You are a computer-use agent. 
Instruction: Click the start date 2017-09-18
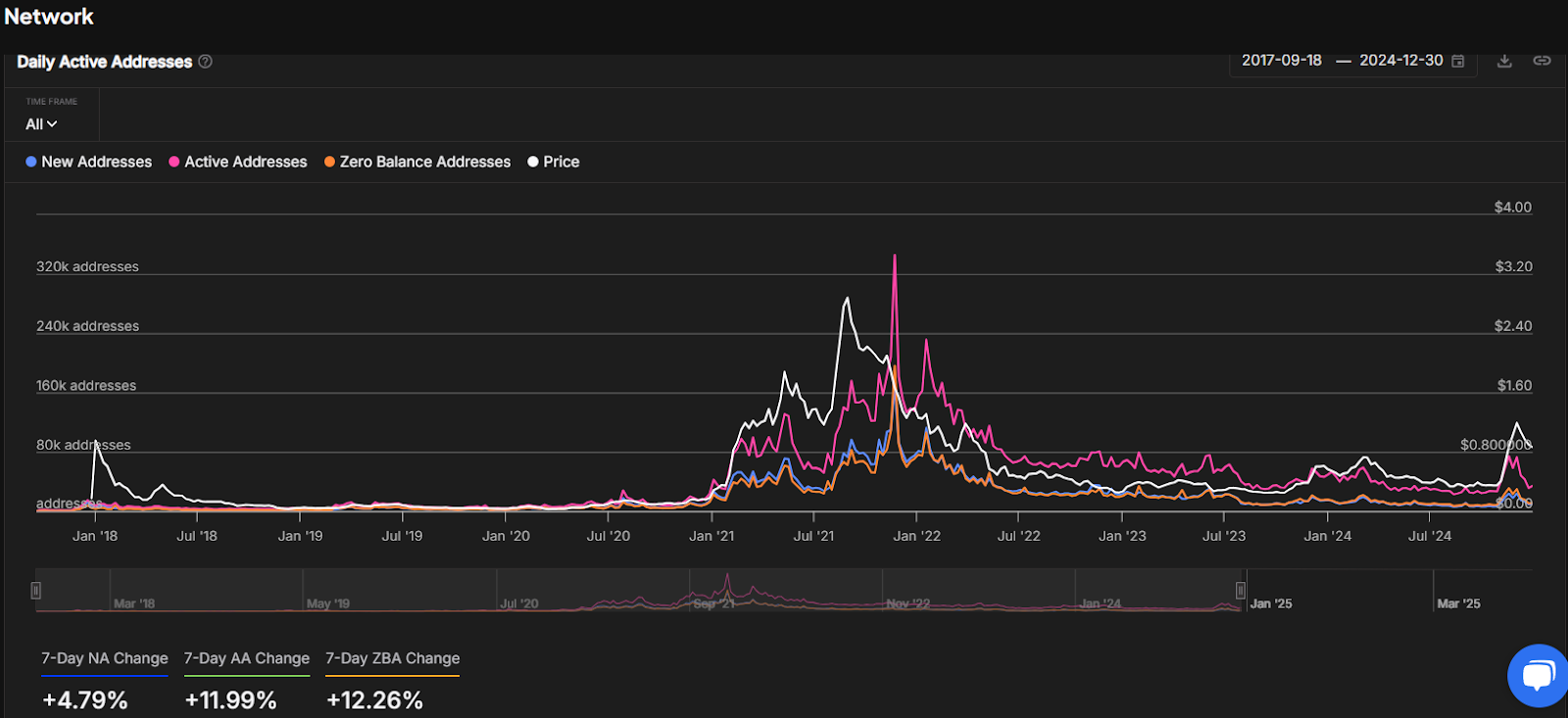coord(1281,60)
